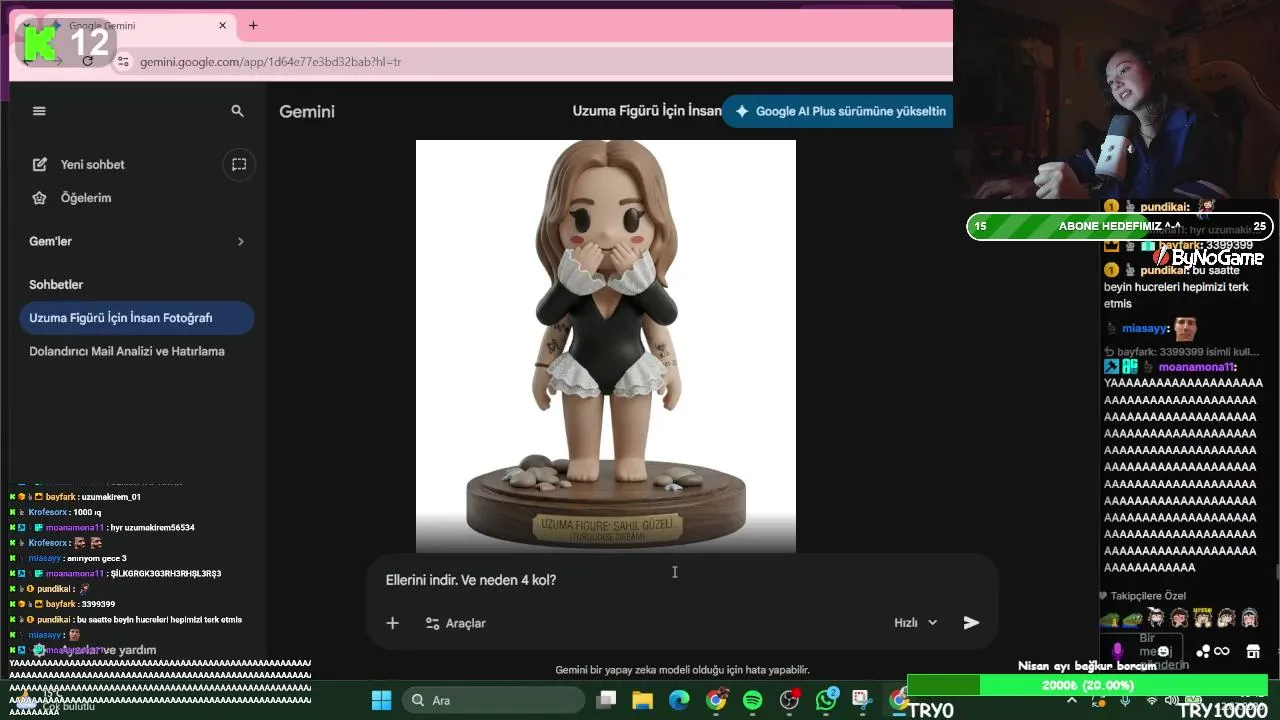Click the infinity icon in chat footer

pyautogui.click(x=1221, y=652)
